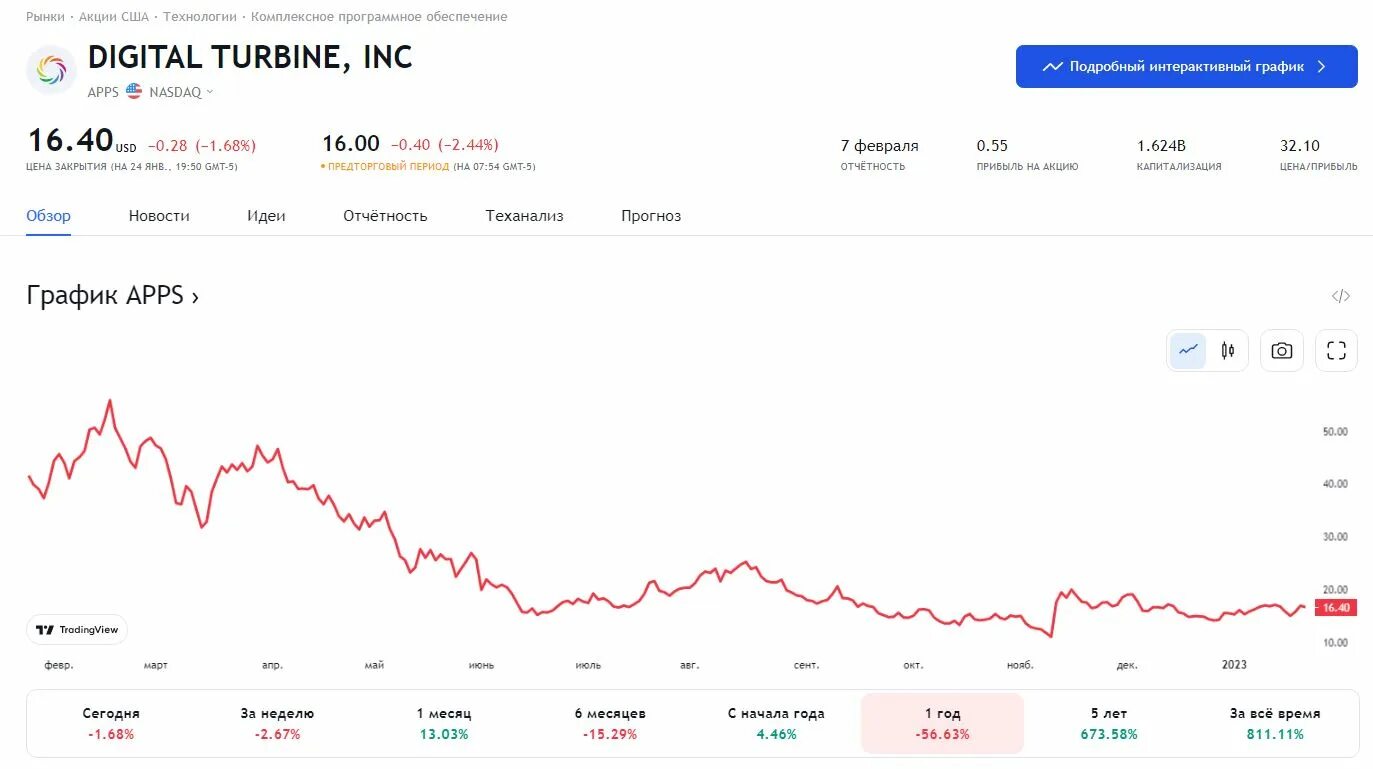Open Подробный интерактивный график button
The image size is (1373, 769).
(1187, 67)
